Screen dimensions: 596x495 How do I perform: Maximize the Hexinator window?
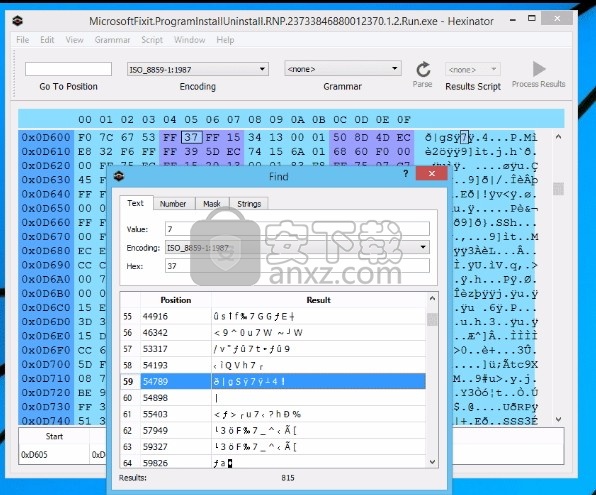[x=532, y=18]
